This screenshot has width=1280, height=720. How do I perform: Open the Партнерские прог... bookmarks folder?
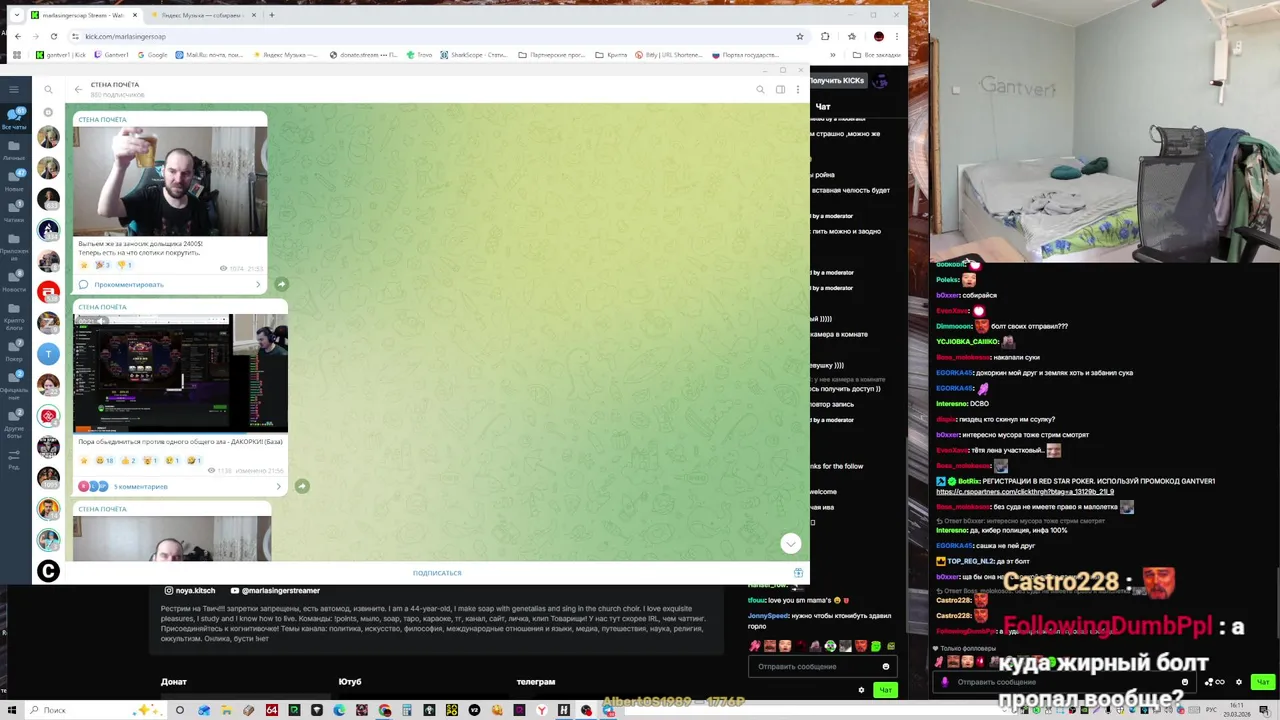(552, 55)
